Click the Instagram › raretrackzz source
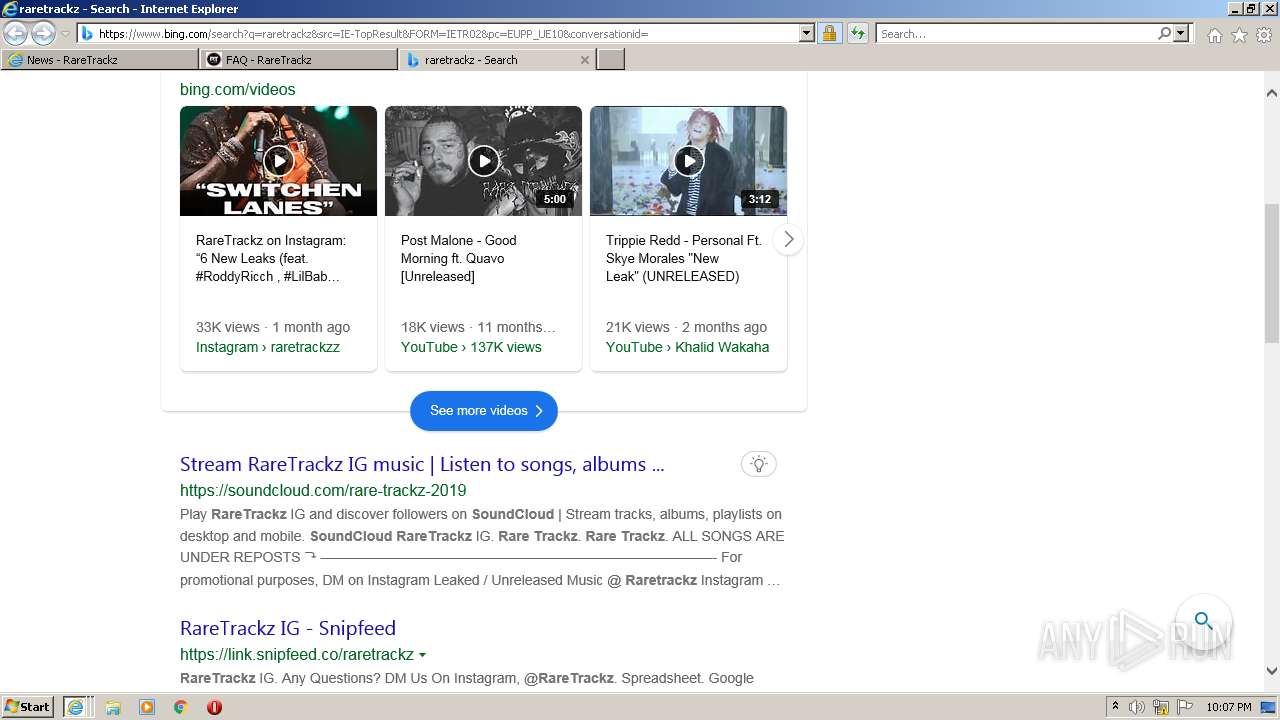Screen dimensions: 1280x720 tap(268, 347)
